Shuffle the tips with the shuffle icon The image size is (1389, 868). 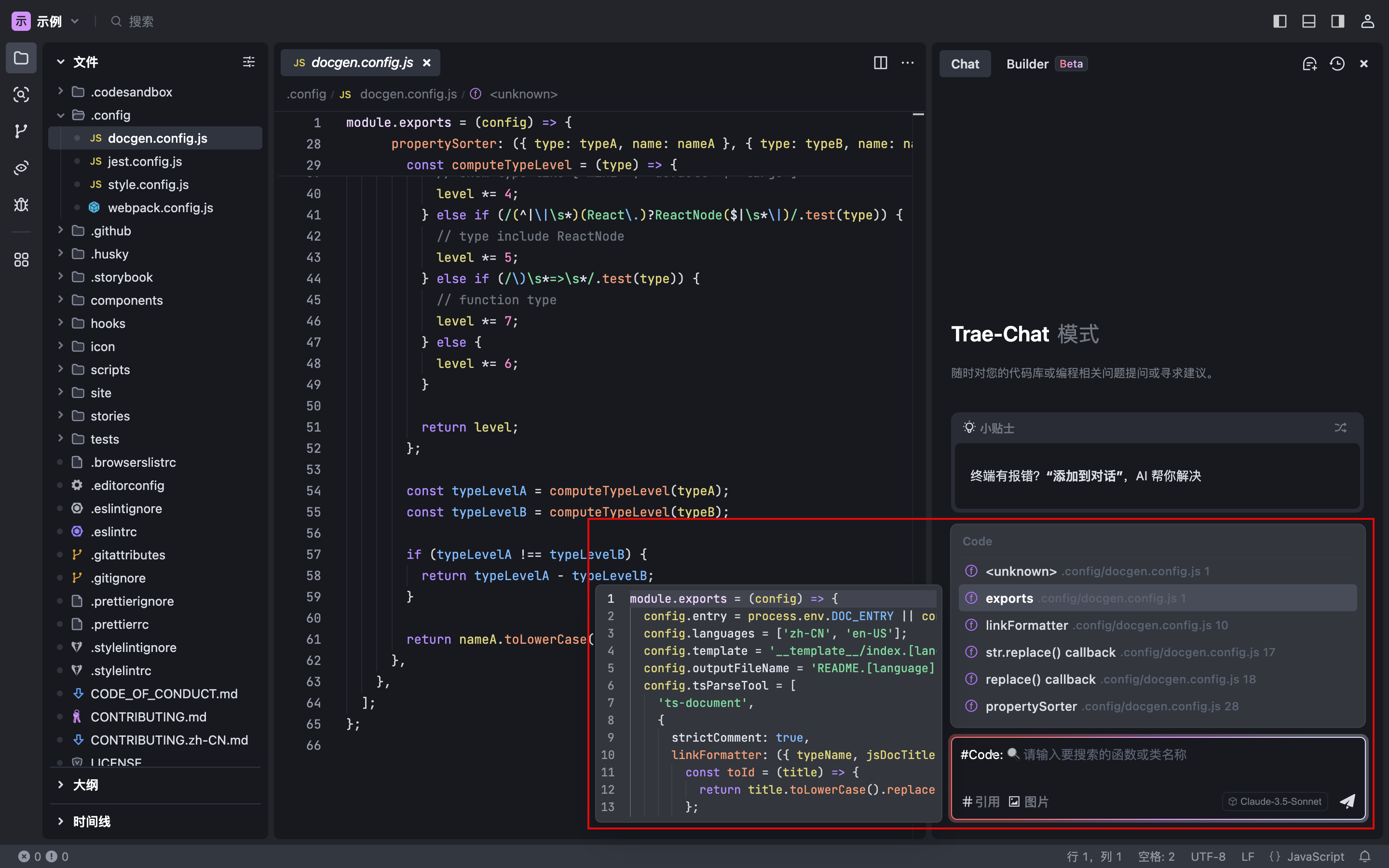pos(1340,428)
